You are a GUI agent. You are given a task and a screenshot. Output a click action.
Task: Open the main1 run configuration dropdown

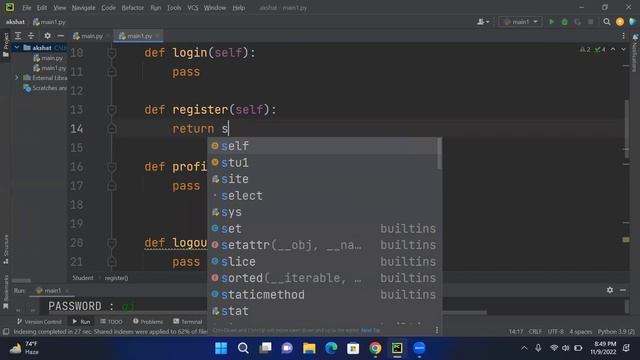[x=520, y=22]
